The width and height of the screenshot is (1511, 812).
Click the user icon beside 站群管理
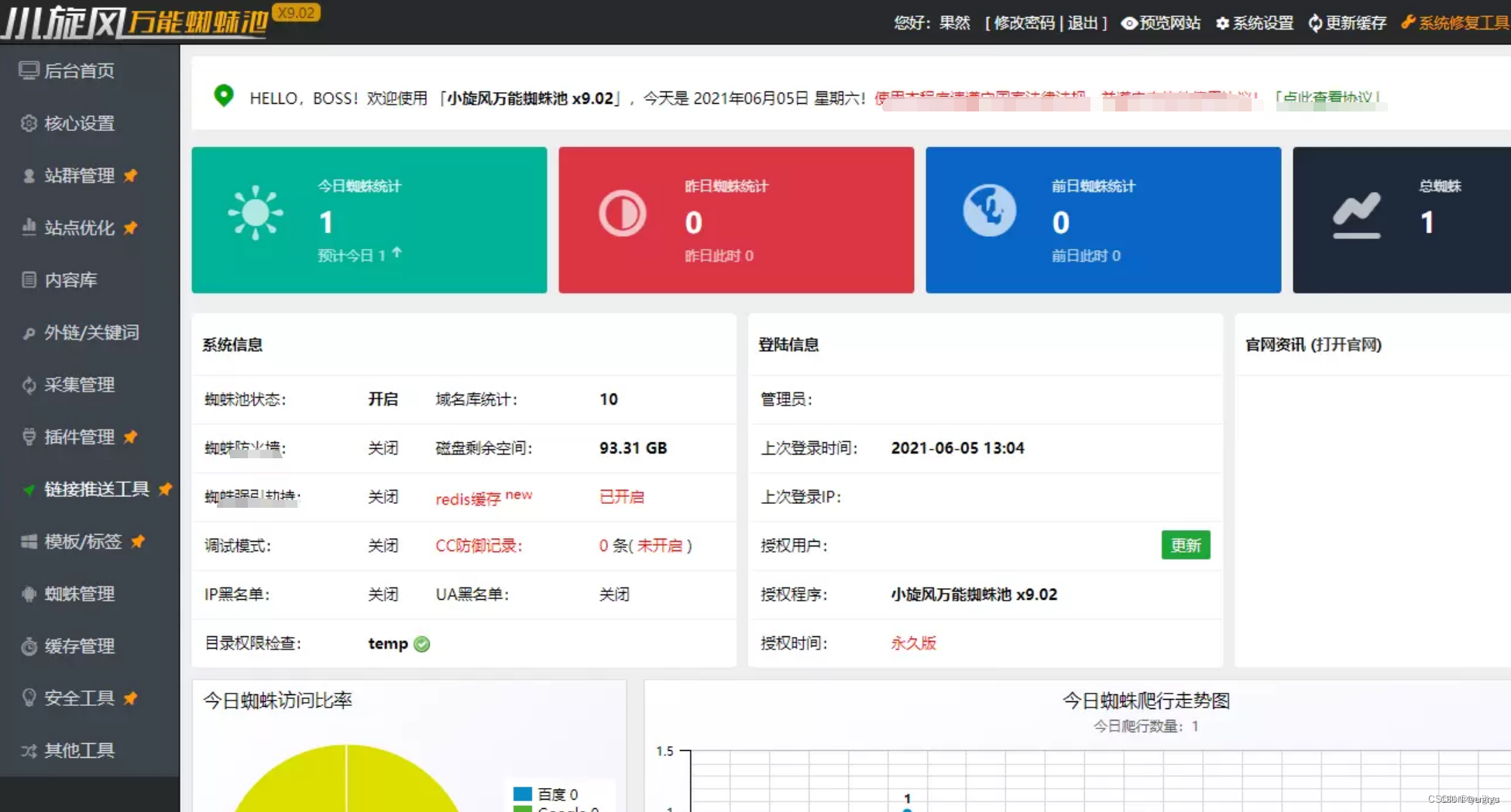coord(29,176)
